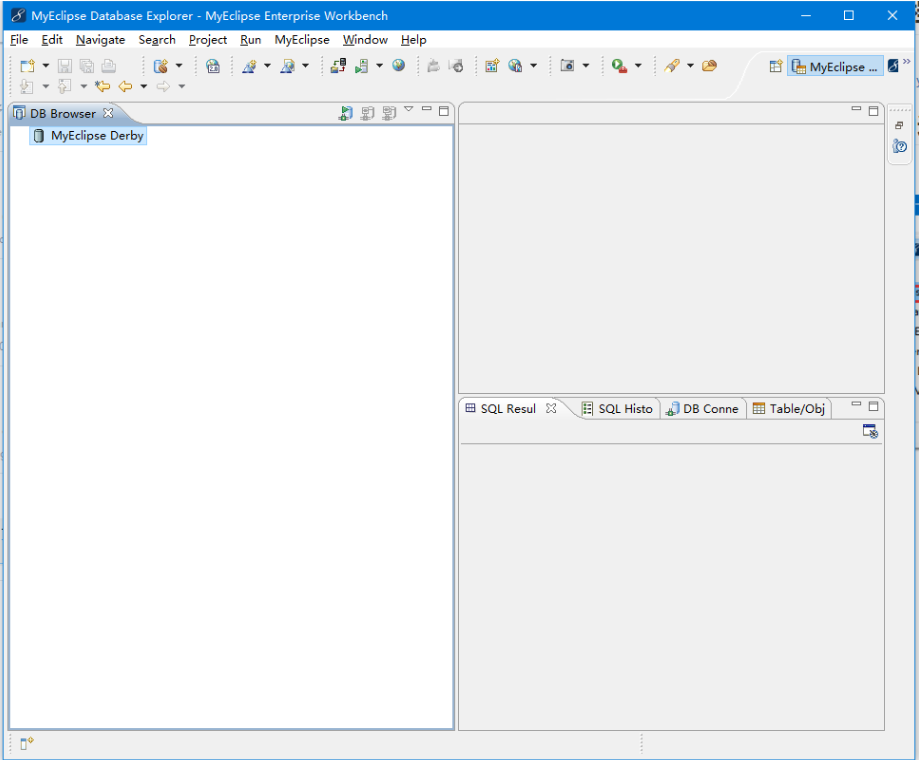
Task: Click the green run with toolbox icon
Action: click(619, 66)
